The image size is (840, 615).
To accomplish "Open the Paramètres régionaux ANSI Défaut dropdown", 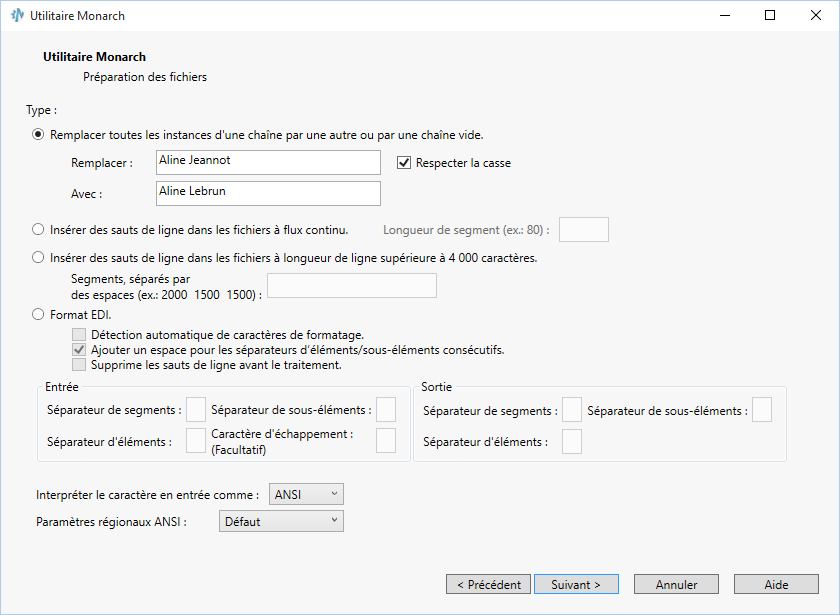I will pyautogui.click(x=281, y=521).
